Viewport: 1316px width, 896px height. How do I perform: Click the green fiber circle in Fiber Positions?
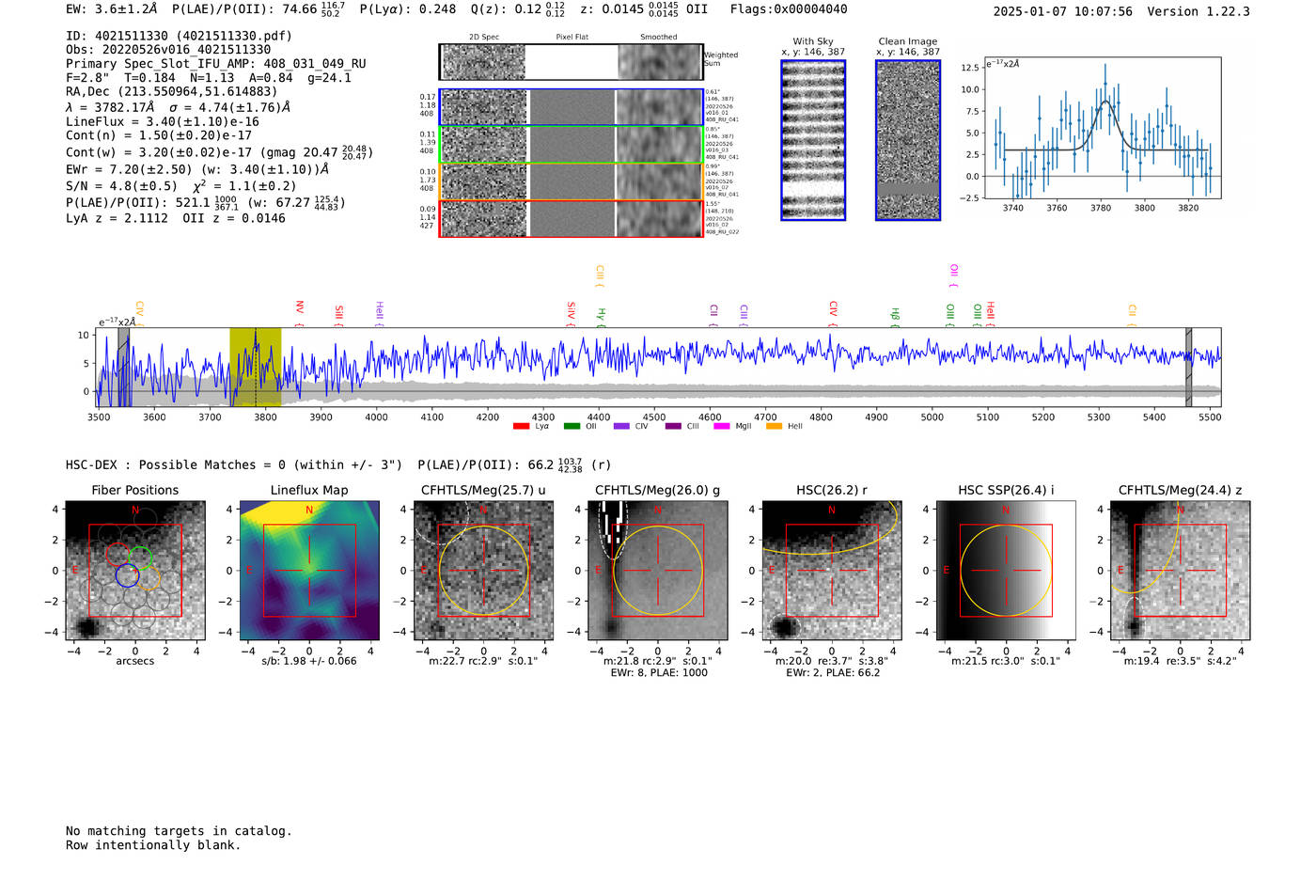140,558
